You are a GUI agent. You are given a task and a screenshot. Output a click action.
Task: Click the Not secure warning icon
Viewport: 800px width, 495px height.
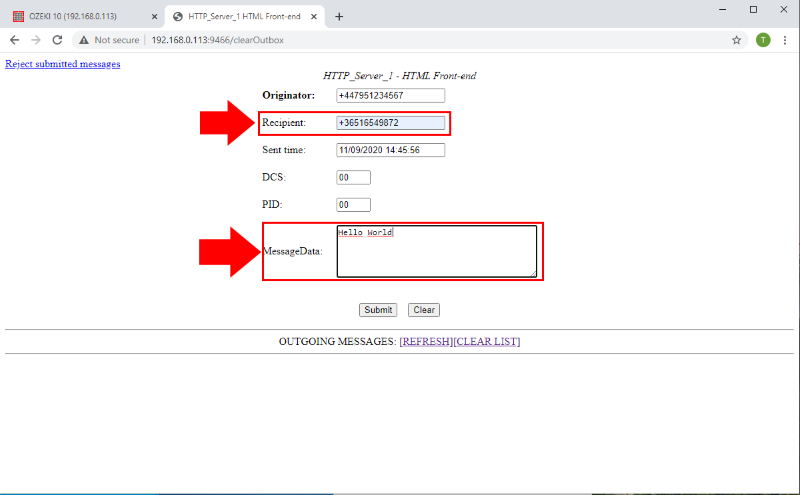click(84, 40)
